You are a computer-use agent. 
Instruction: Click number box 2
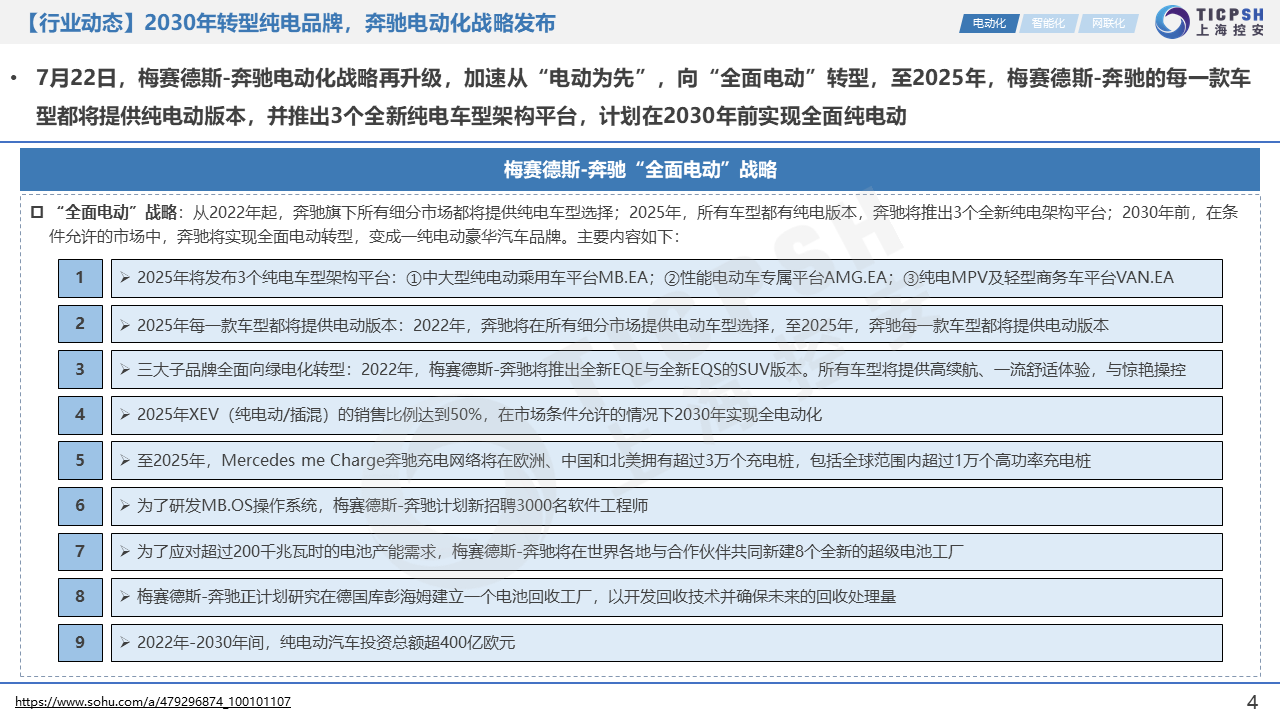coord(80,324)
